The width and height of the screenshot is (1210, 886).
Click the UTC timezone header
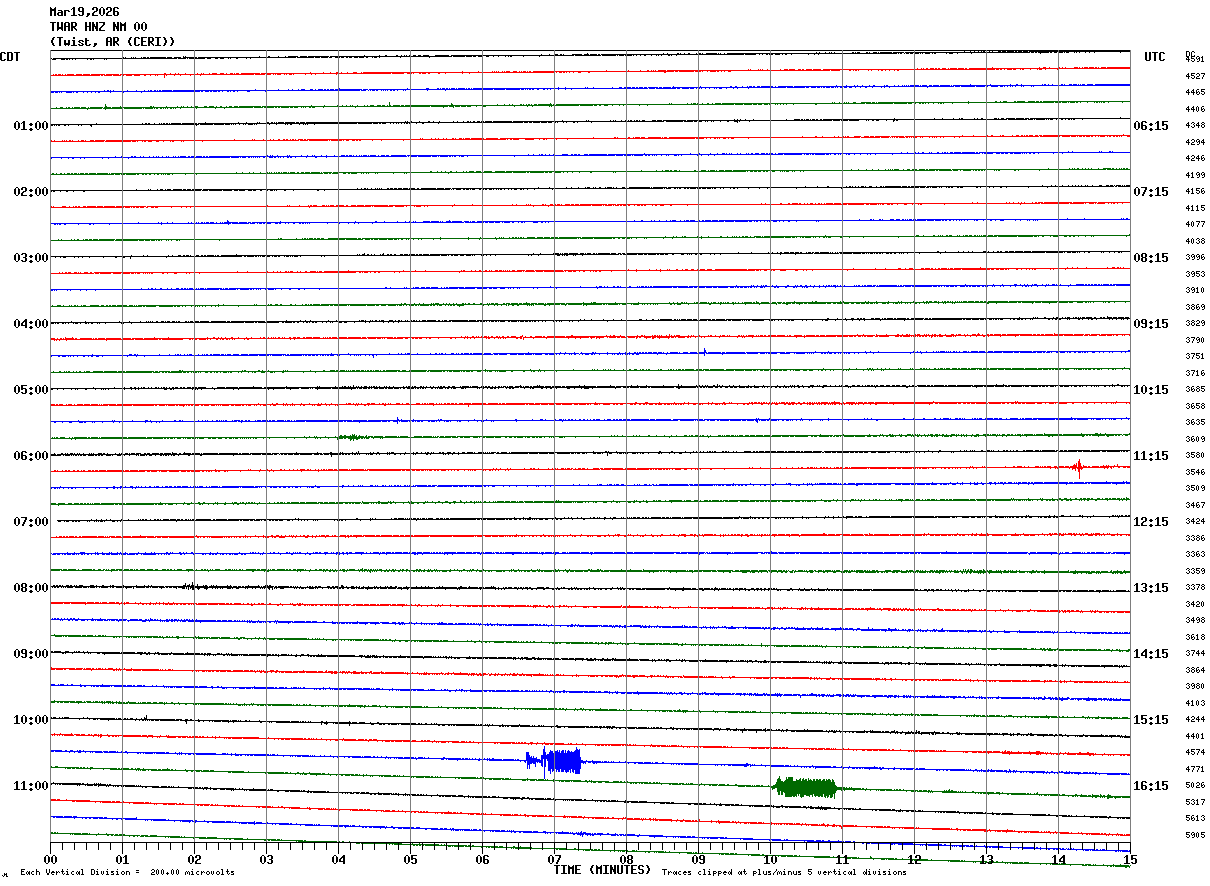pos(1155,57)
